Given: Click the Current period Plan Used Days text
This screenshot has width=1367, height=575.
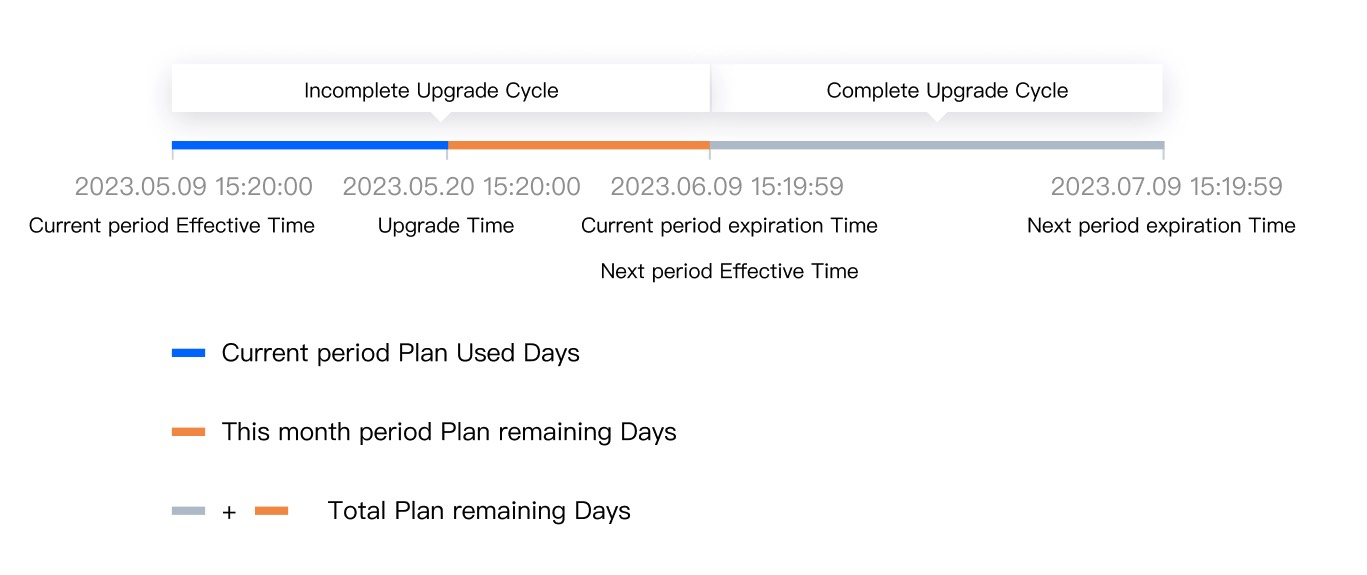Looking at the screenshot, I should [x=400, y=353].
